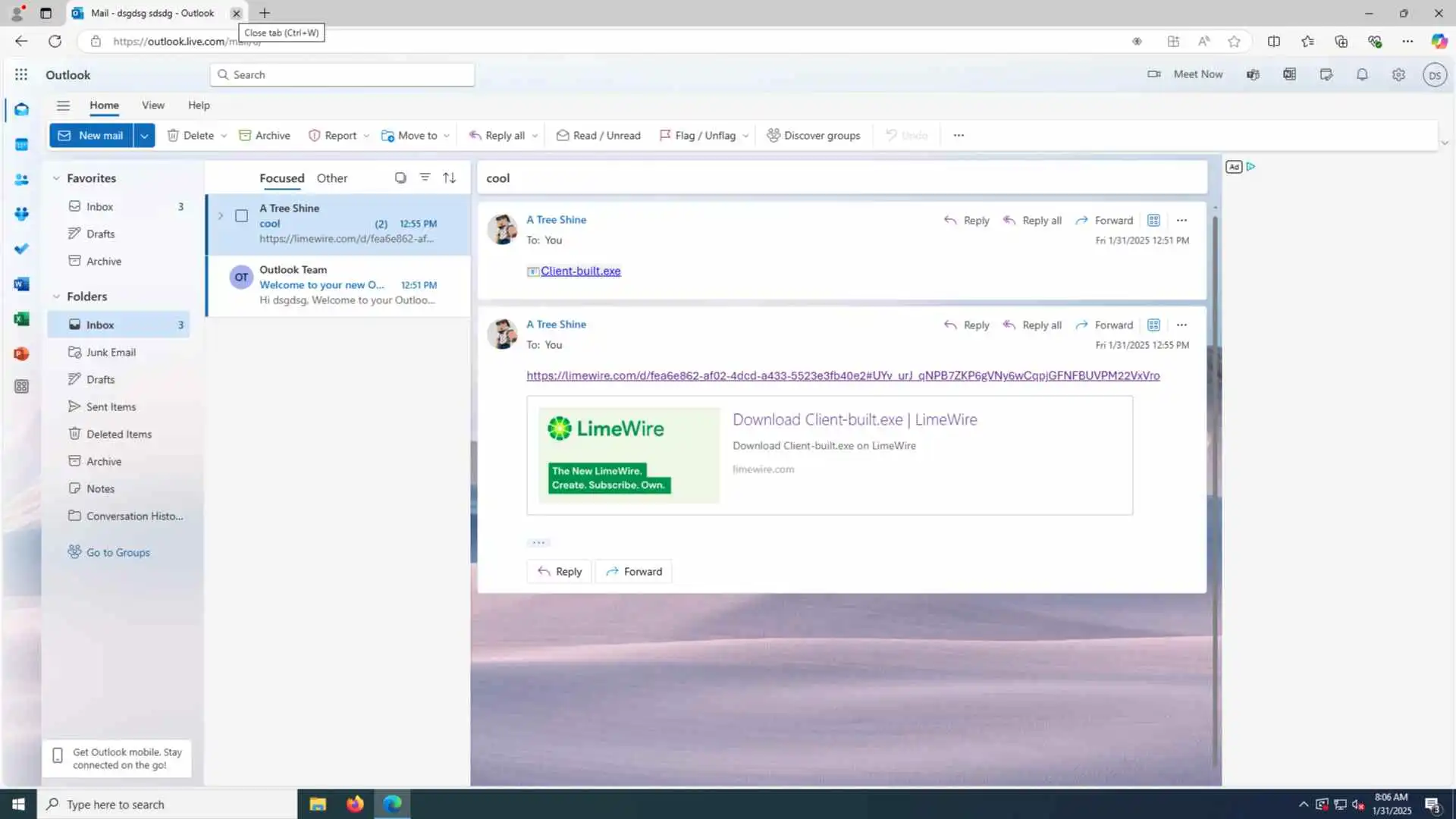
Task: Click the sort arrows icon in message list
Action: point(449,177)
